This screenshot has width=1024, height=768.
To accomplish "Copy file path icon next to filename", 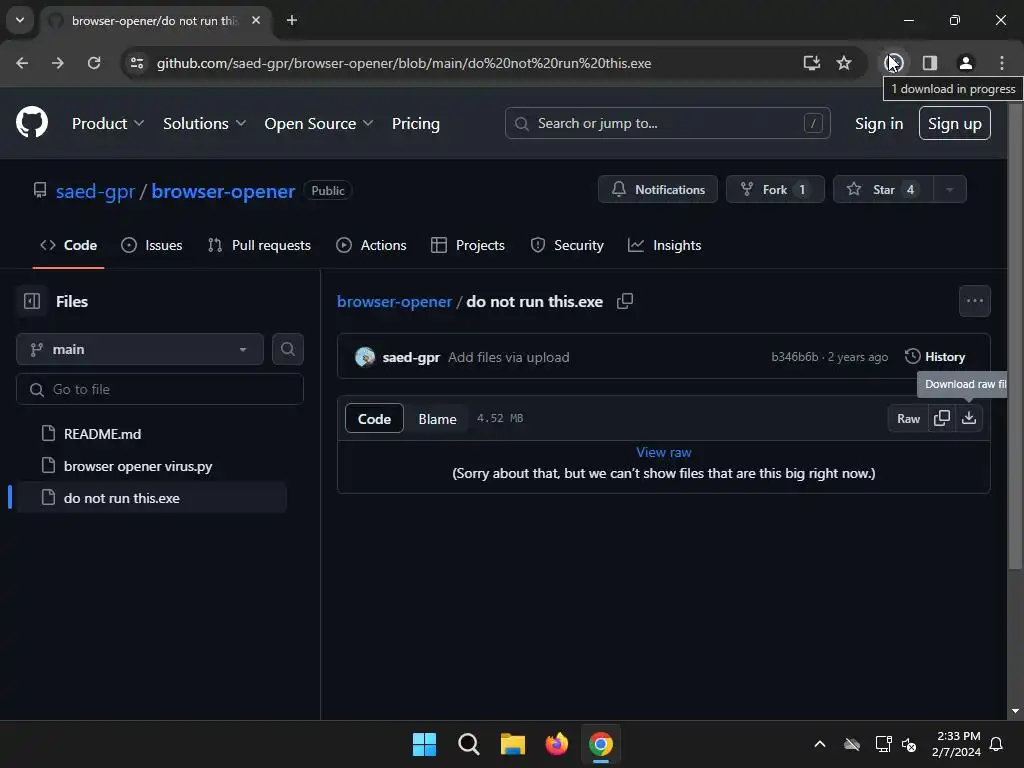I will 625,301.
